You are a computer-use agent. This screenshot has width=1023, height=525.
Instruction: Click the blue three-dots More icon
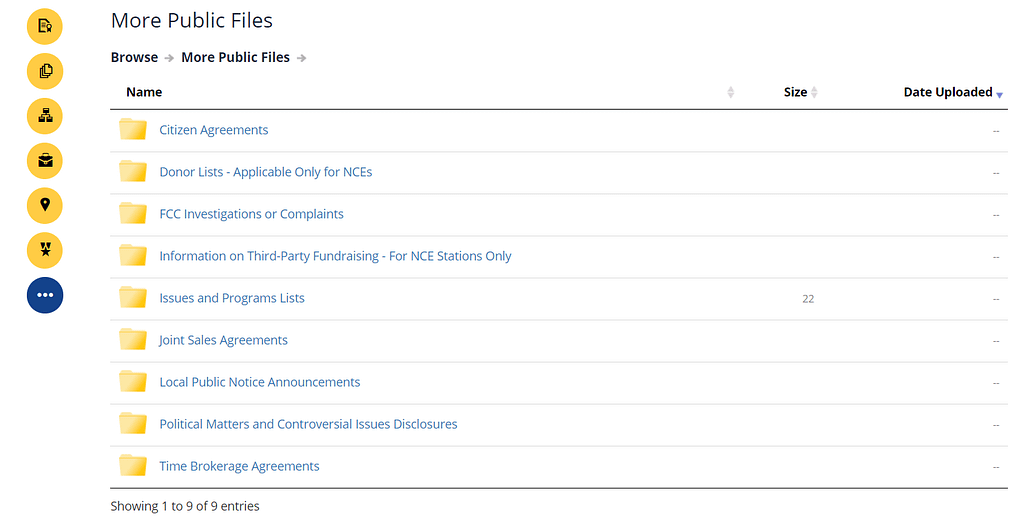[45, 295]
